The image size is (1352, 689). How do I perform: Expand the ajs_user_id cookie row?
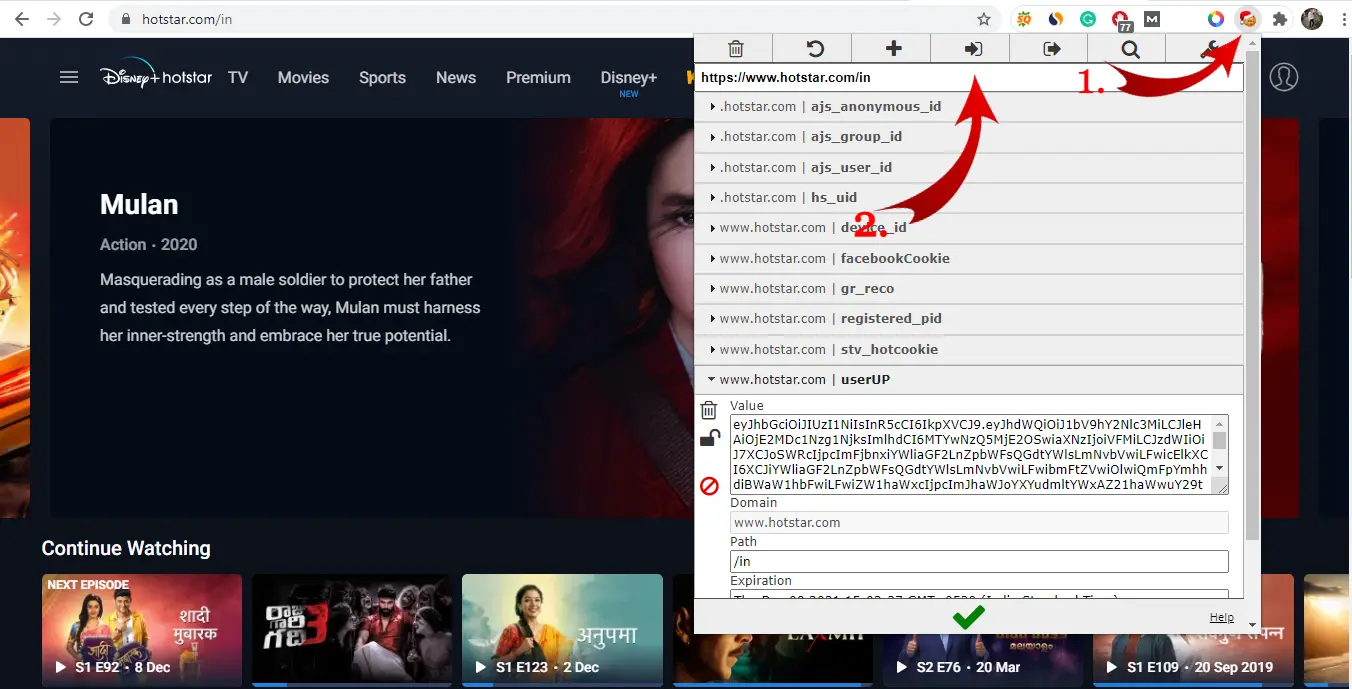(969, 168)
